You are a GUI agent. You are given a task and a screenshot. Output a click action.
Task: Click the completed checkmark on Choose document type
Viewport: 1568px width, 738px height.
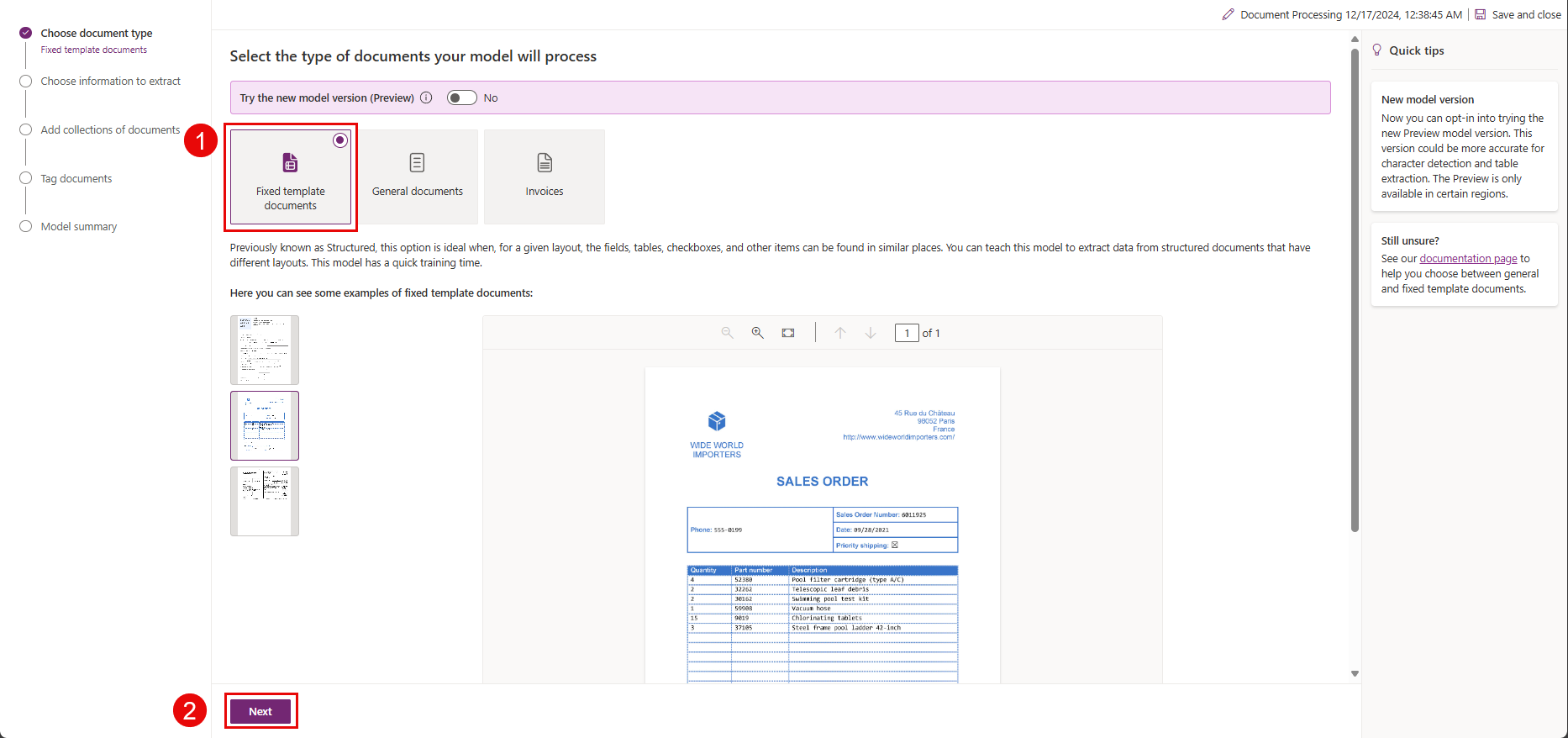(26, 33)
